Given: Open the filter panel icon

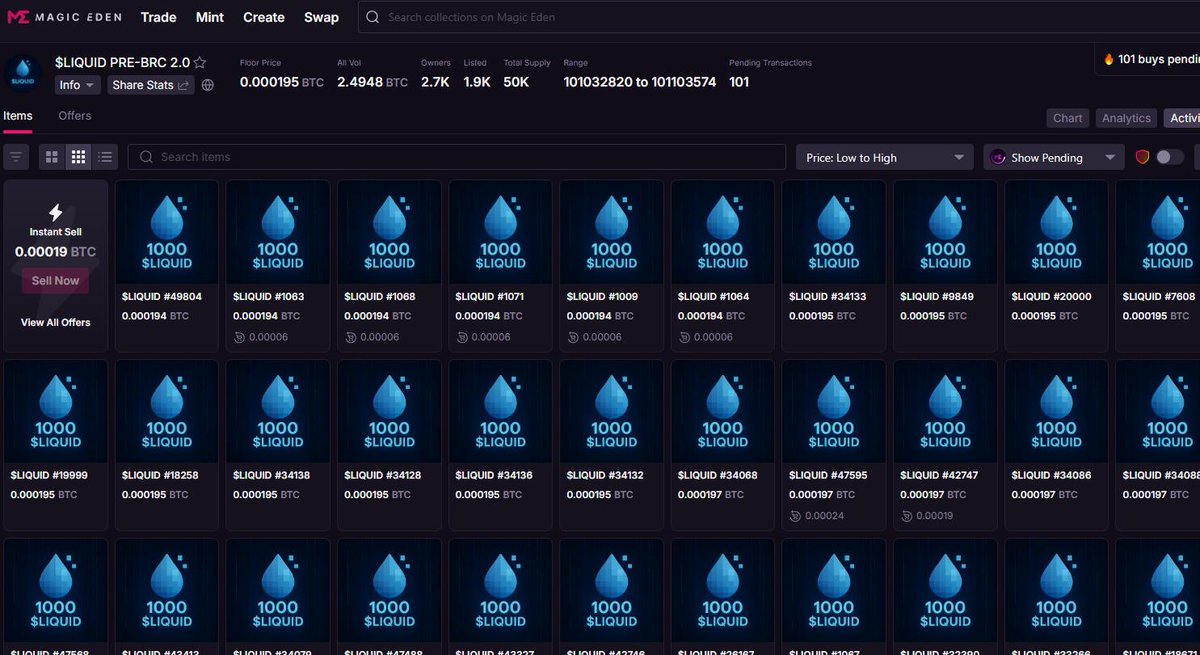Looking at the screenshot, I should tap(15, 157).
